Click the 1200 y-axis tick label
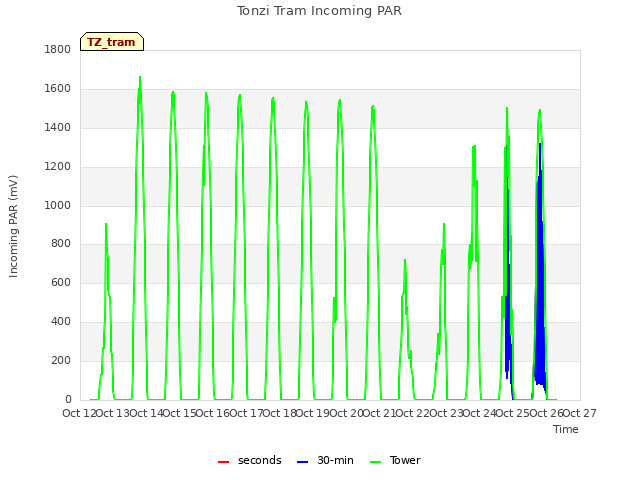 58,167
